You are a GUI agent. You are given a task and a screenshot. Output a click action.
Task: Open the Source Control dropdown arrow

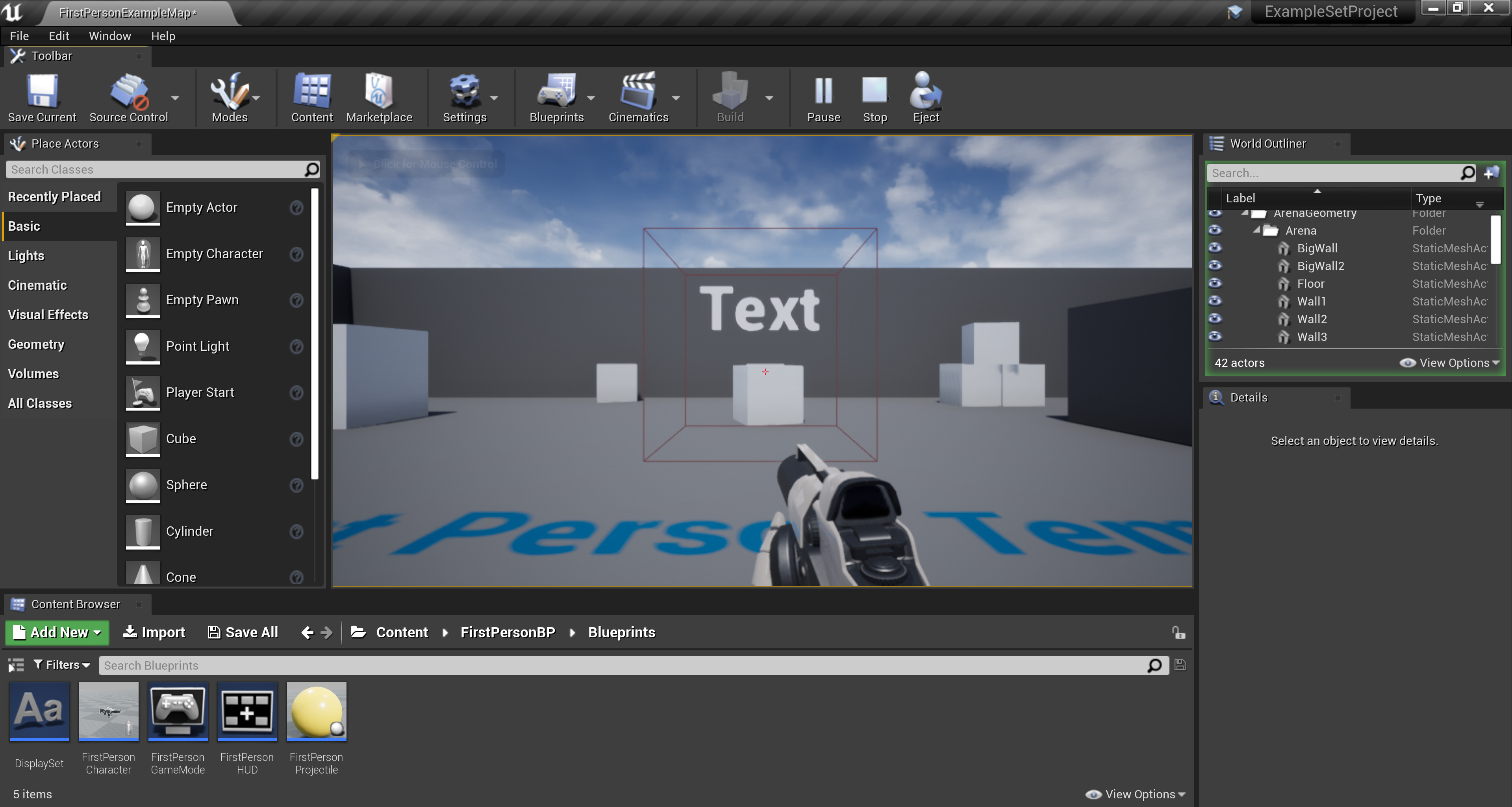click(175, 98)
